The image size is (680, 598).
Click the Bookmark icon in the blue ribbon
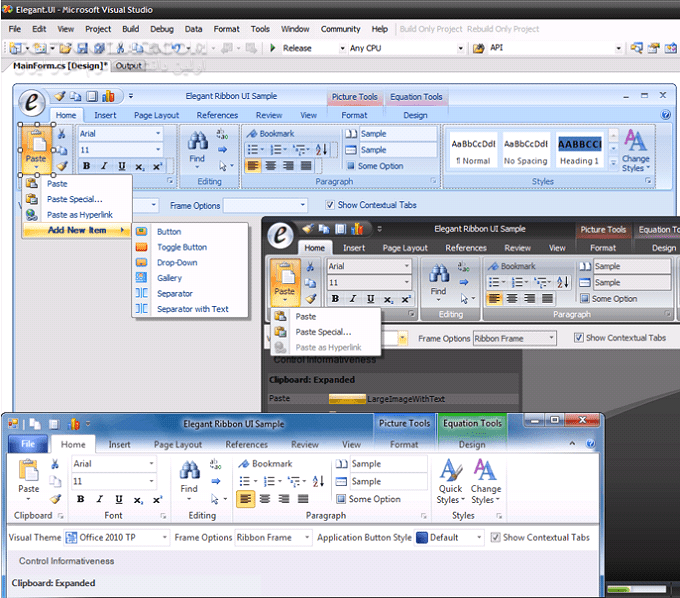point(252,133)
